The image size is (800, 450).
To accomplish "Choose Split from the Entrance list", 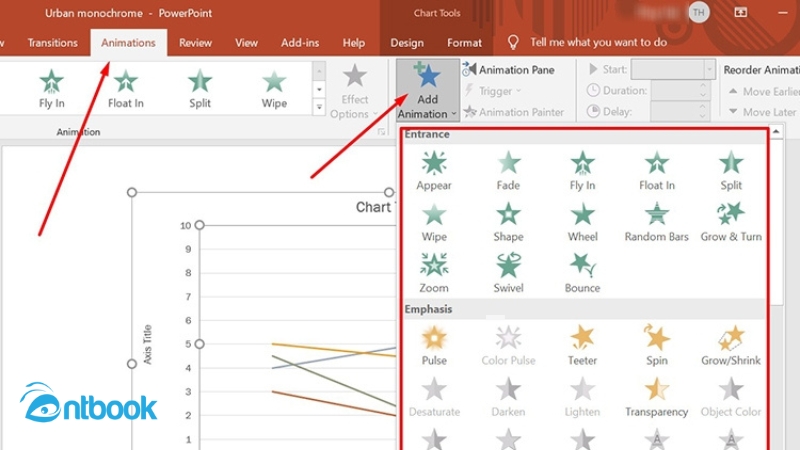I will point(731,170).
